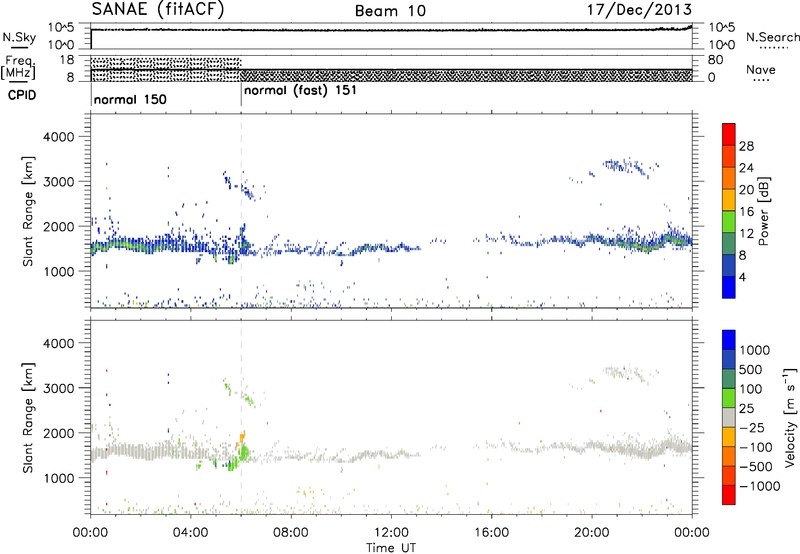Click the '10^5' label beside N.Sky
The image size is (800, 554).
(61, 28)
